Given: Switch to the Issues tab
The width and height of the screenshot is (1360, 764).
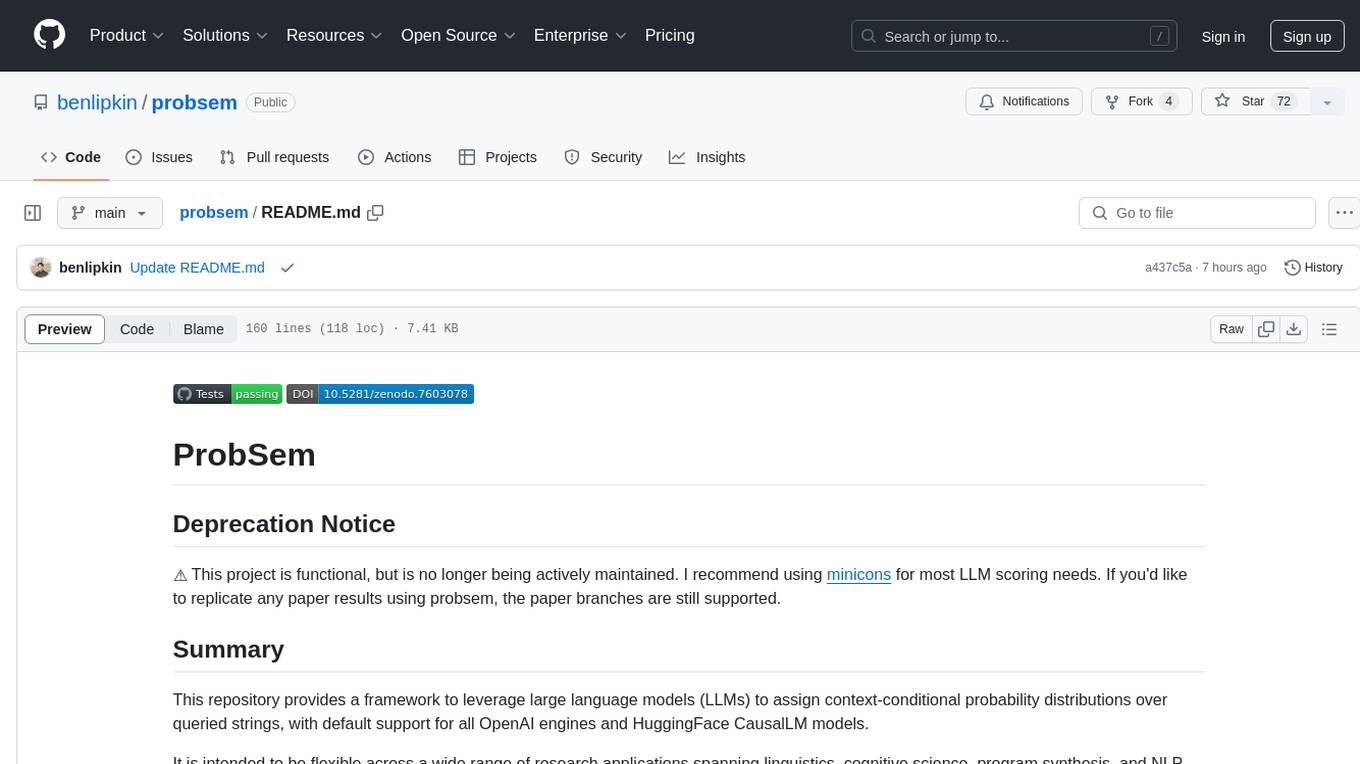Looking at the screenshot, I should point(159,157).
